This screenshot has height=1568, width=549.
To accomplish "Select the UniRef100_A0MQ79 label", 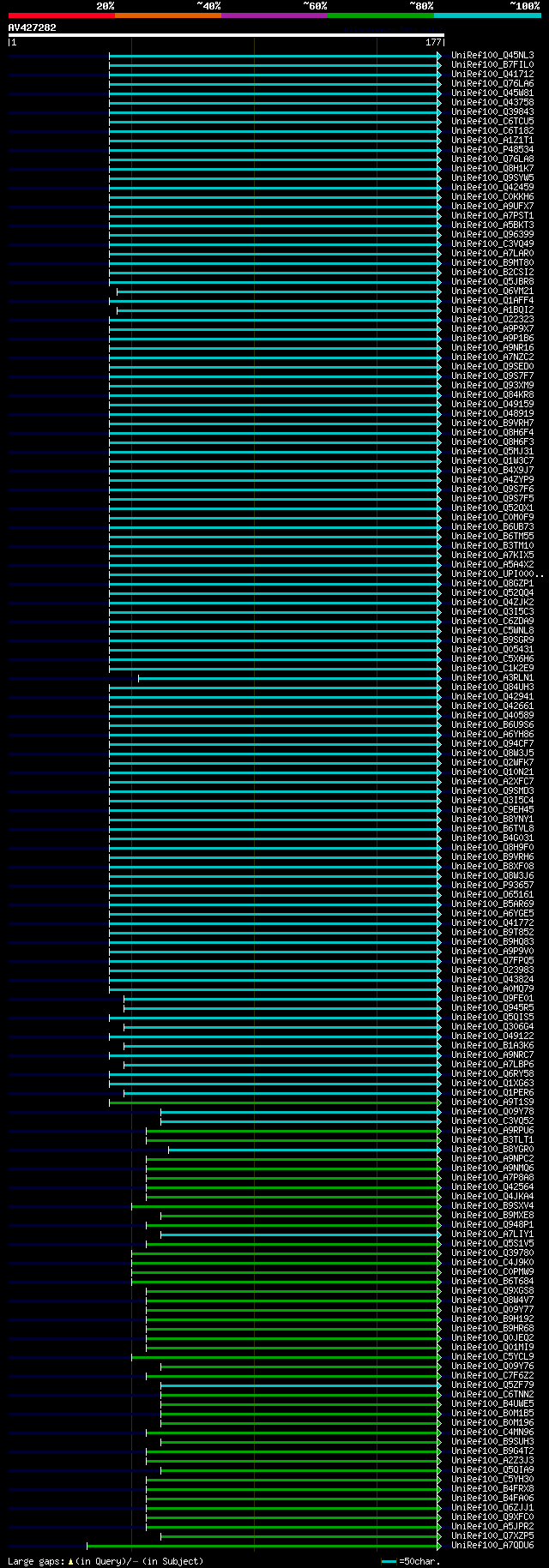I will 492,989.
